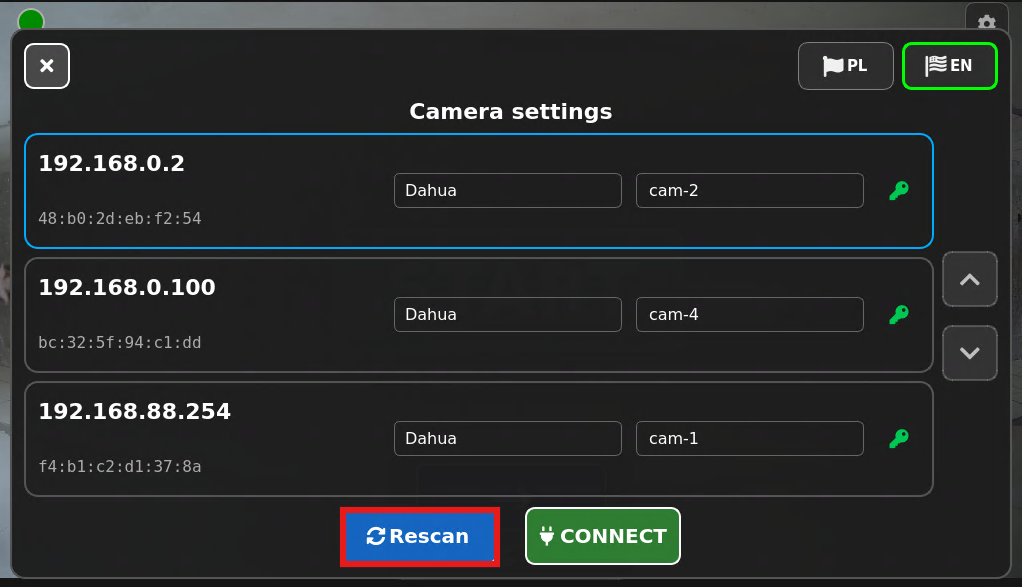Edit the Dahua vendor field for 192.168.0.2
1022x587 pixels.
coord(508,190)
